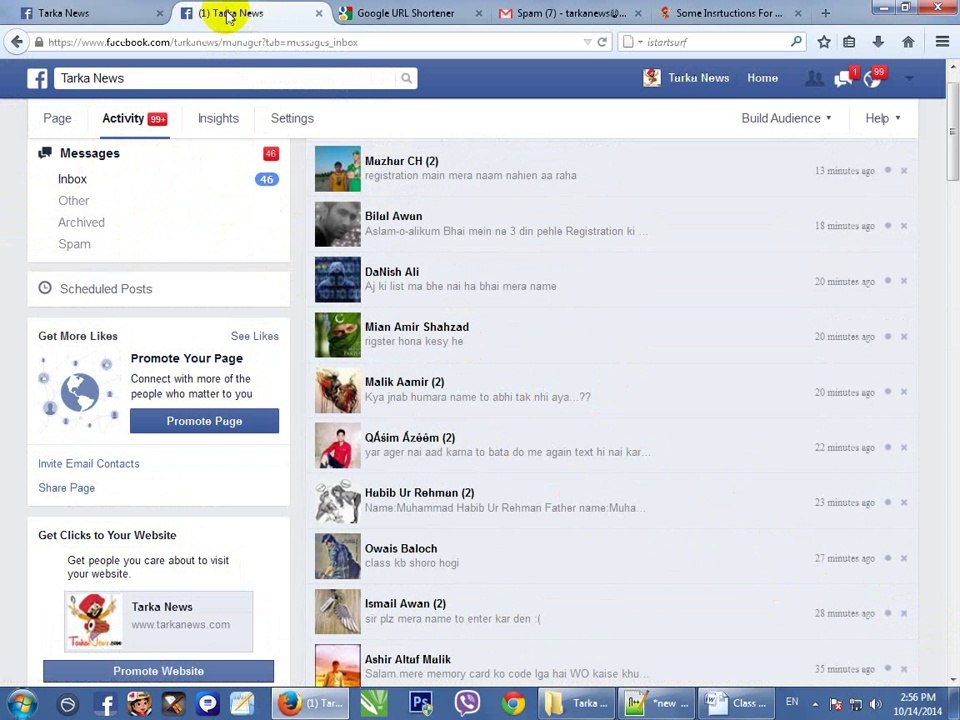
Task: Click the See Likes link
Action: click(255, 336)
